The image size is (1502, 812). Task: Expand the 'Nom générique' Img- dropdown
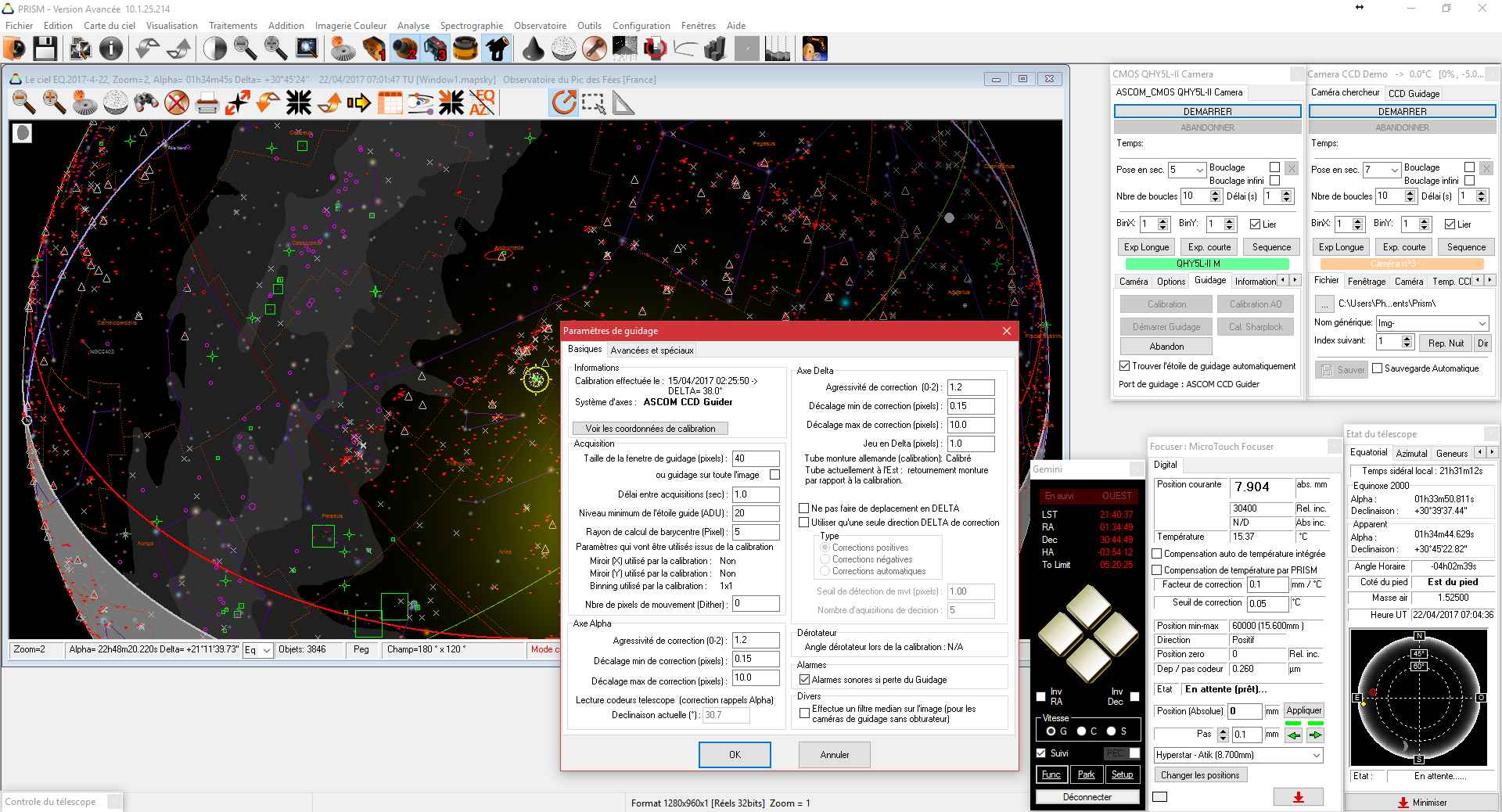(x=1482, y=323)
